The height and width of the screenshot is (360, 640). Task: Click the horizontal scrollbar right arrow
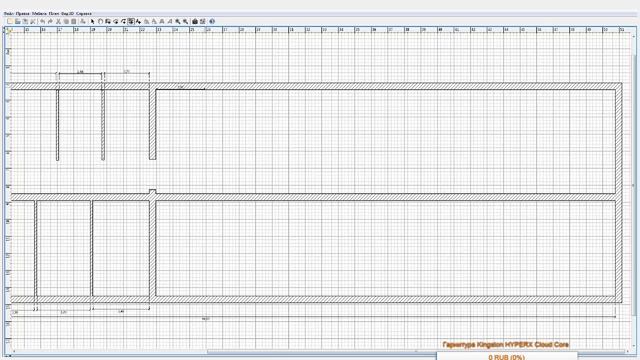point(628,351)
